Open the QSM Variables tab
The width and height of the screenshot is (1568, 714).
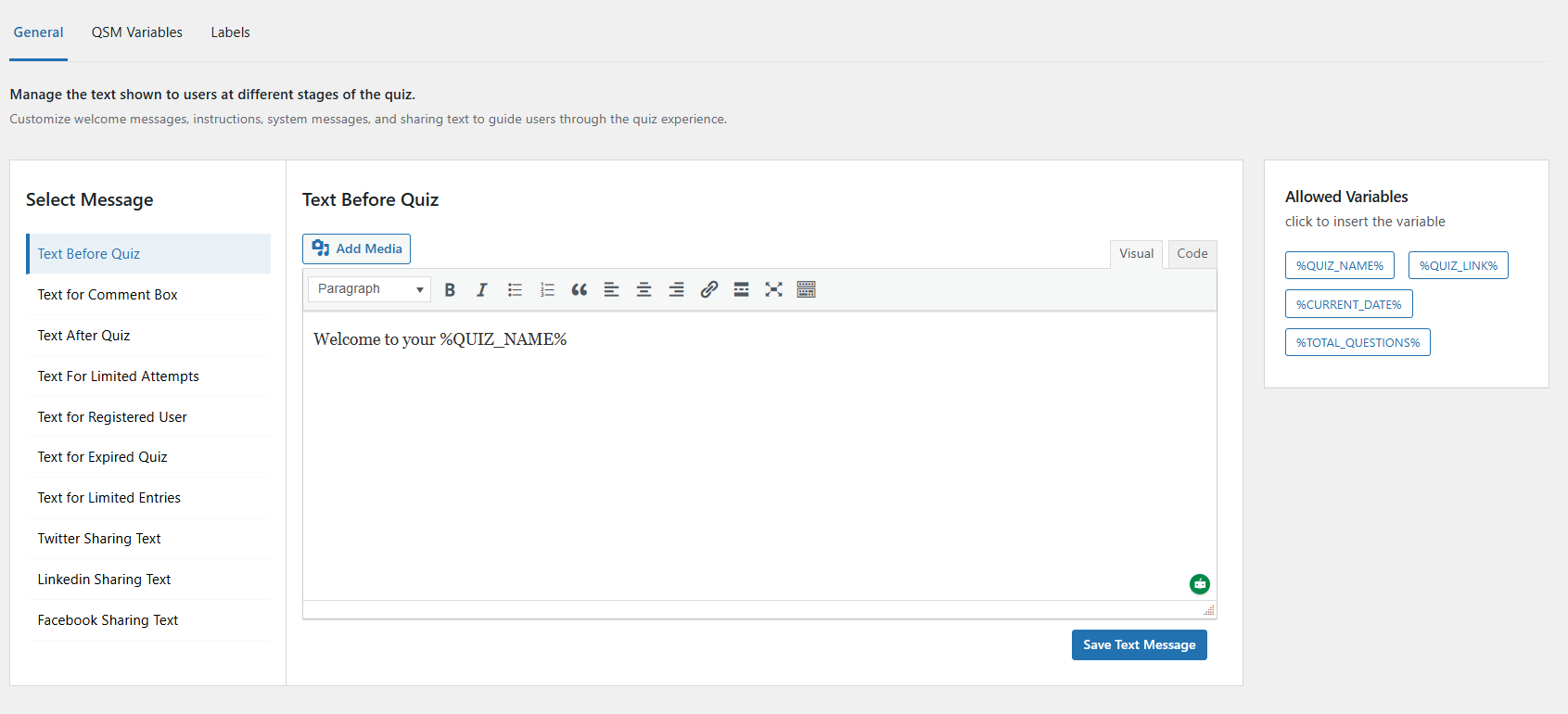click(x=137, y=32)
